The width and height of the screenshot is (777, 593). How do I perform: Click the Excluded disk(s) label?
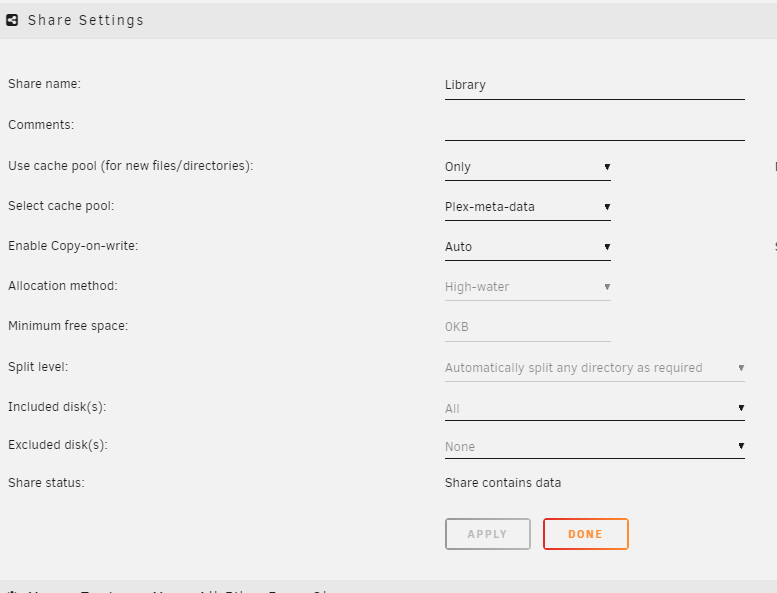[57, 445]
